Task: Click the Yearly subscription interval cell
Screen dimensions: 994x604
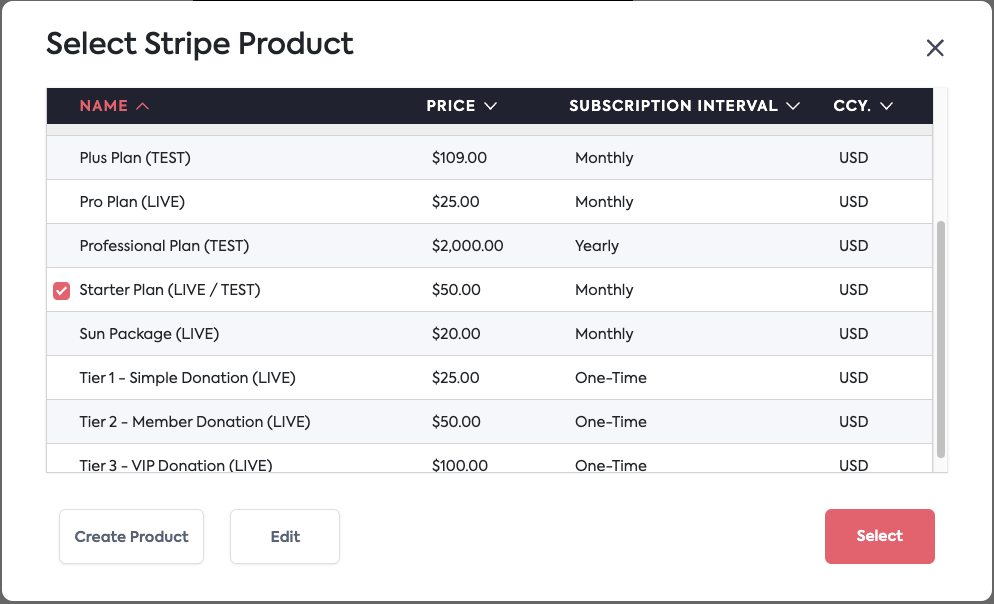Action: pyautogui.click(x=597, y=246)
